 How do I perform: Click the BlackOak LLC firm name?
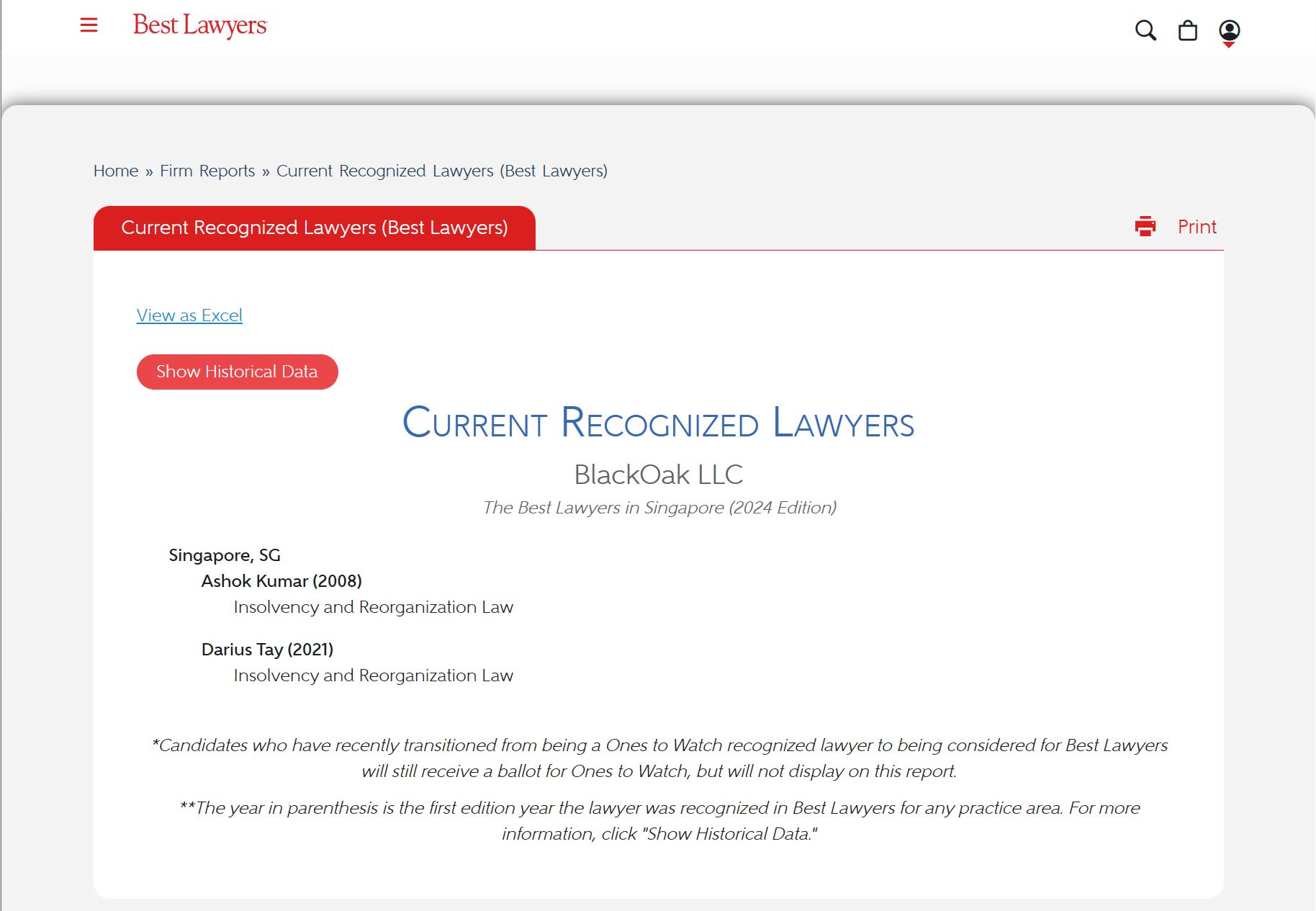pyautogui.click(x=658, y=475)
